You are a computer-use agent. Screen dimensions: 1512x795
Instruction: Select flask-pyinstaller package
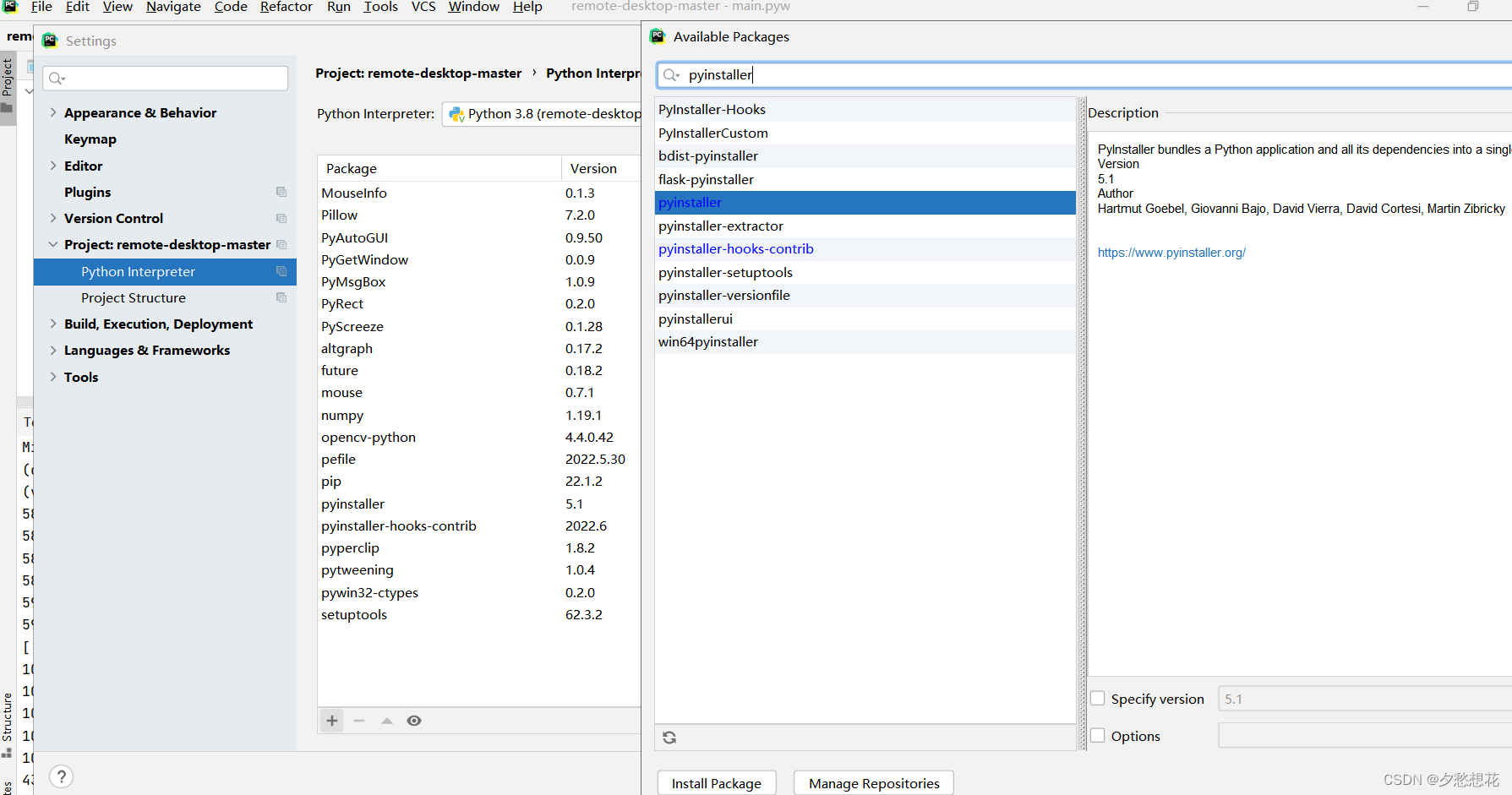click(865, 179)
